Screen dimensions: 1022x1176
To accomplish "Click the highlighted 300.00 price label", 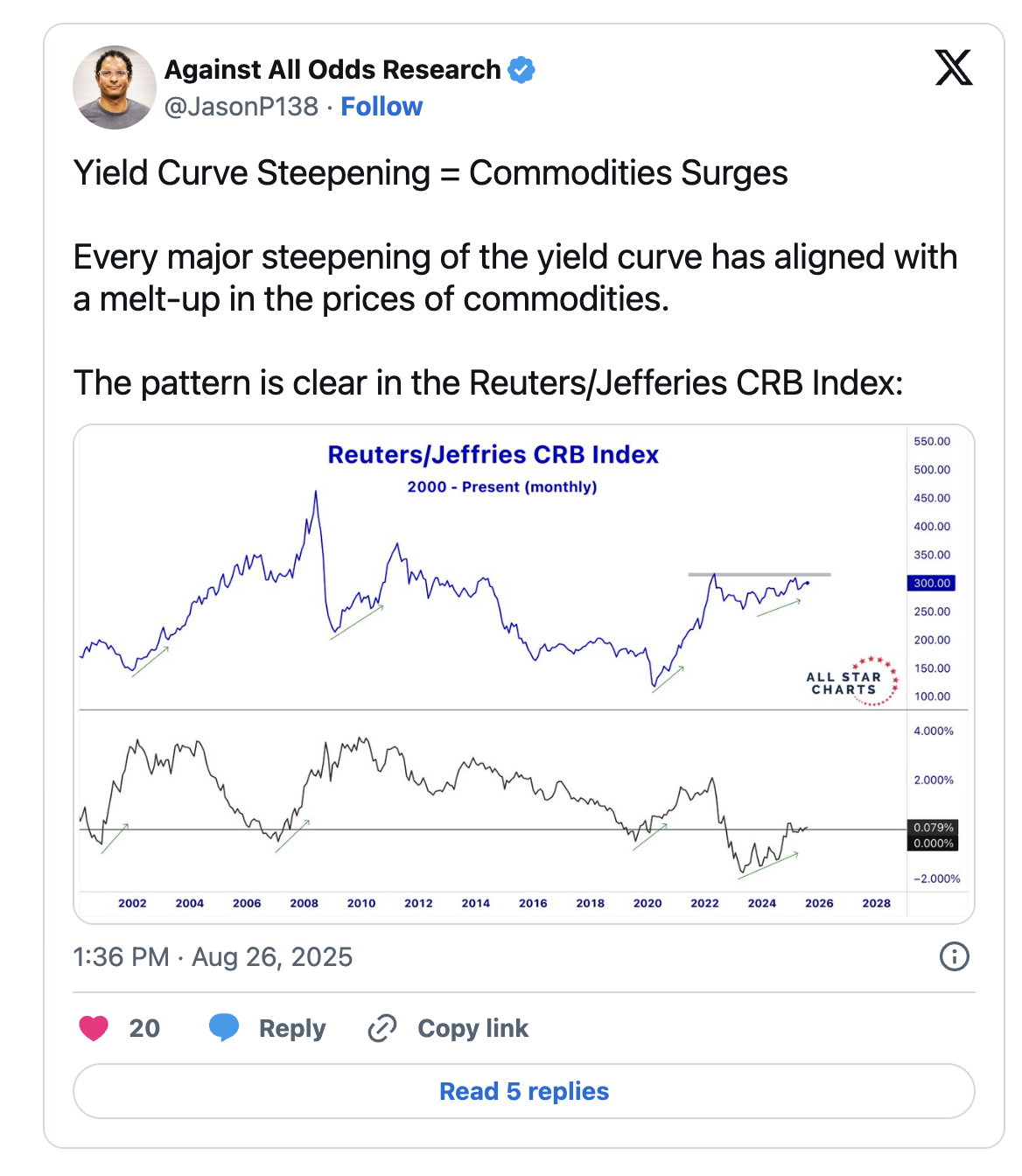I will [932, 583].
